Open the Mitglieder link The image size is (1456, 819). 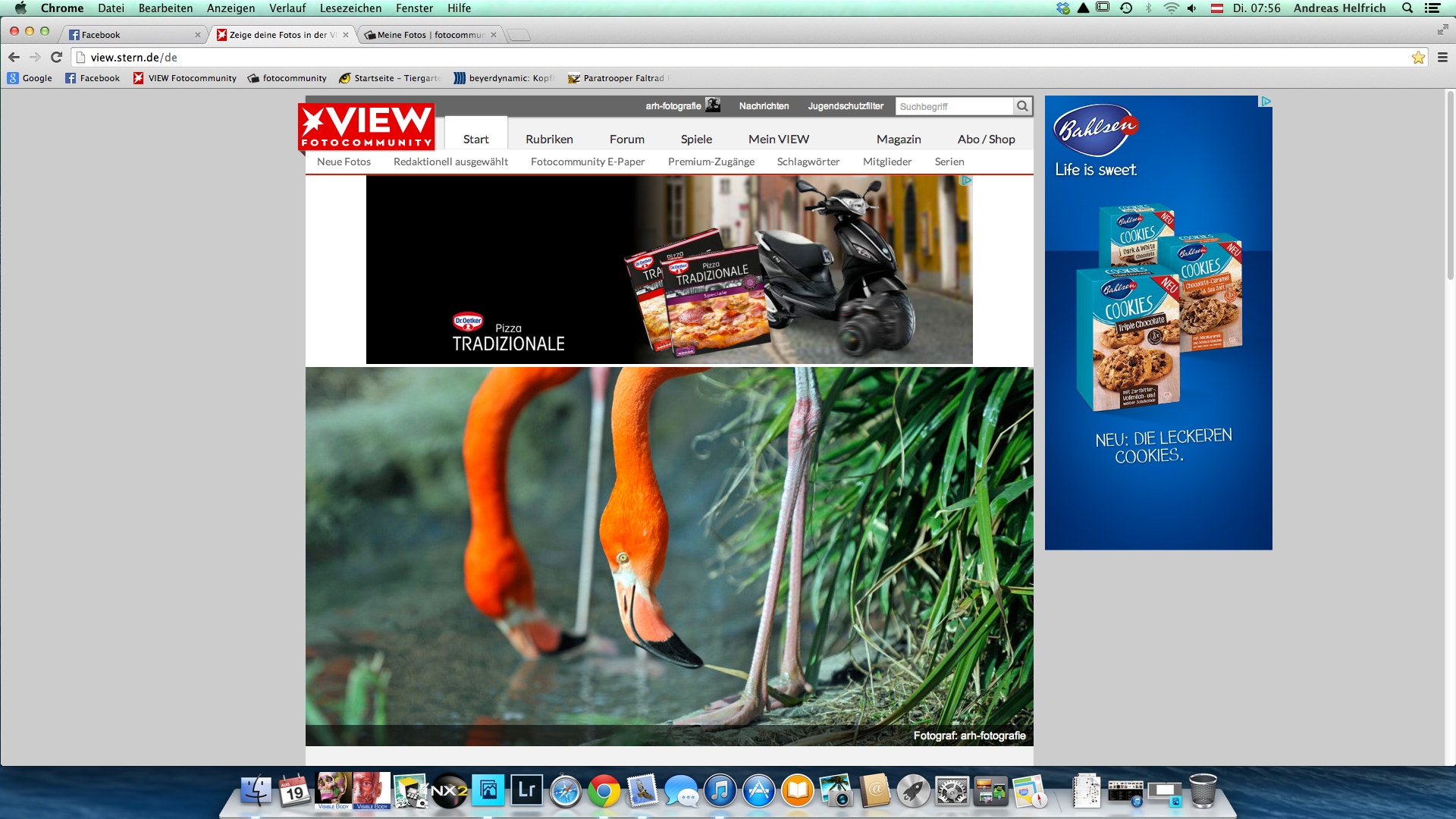[887, 162]
